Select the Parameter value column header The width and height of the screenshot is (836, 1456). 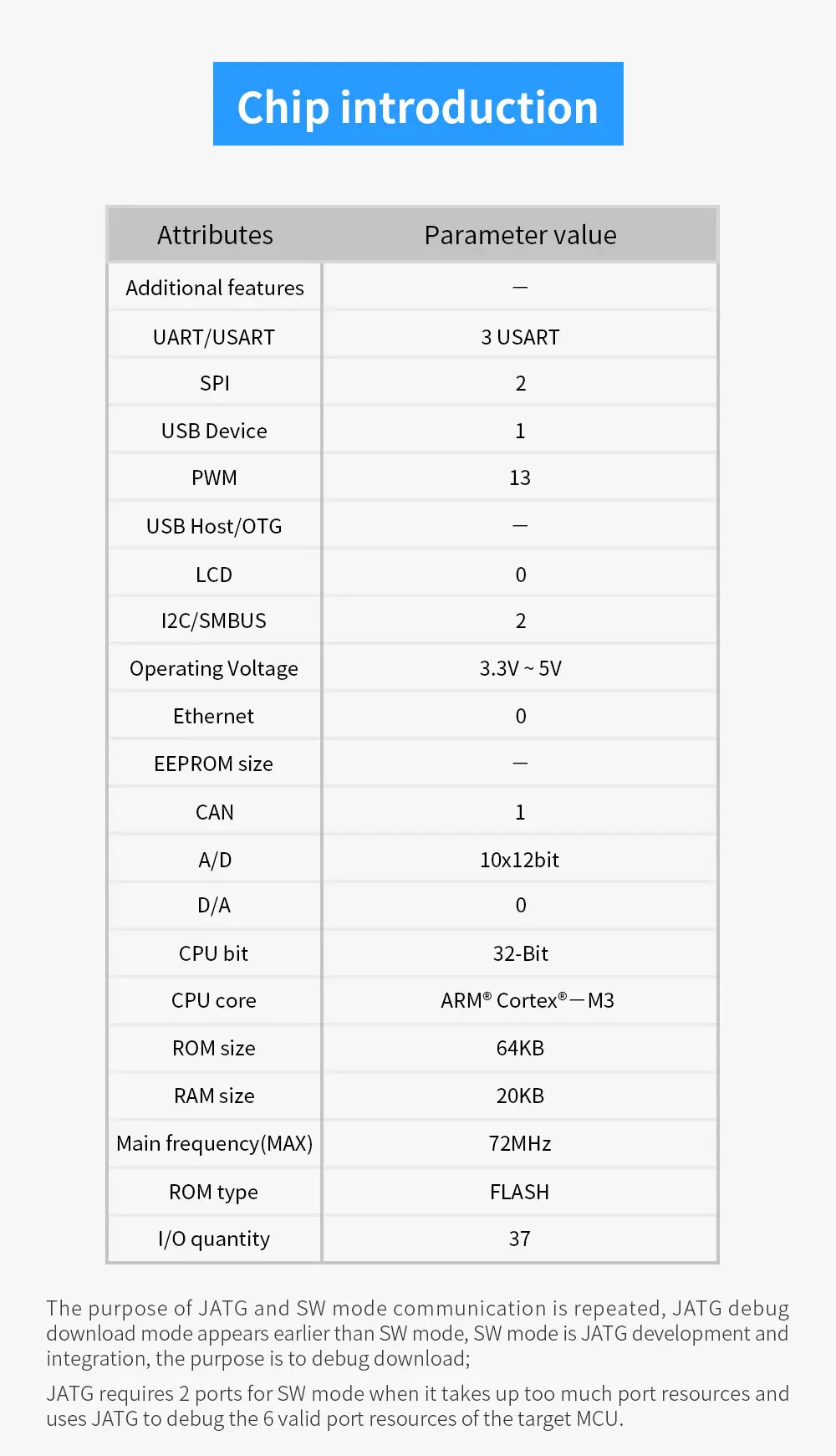[520, 235]
